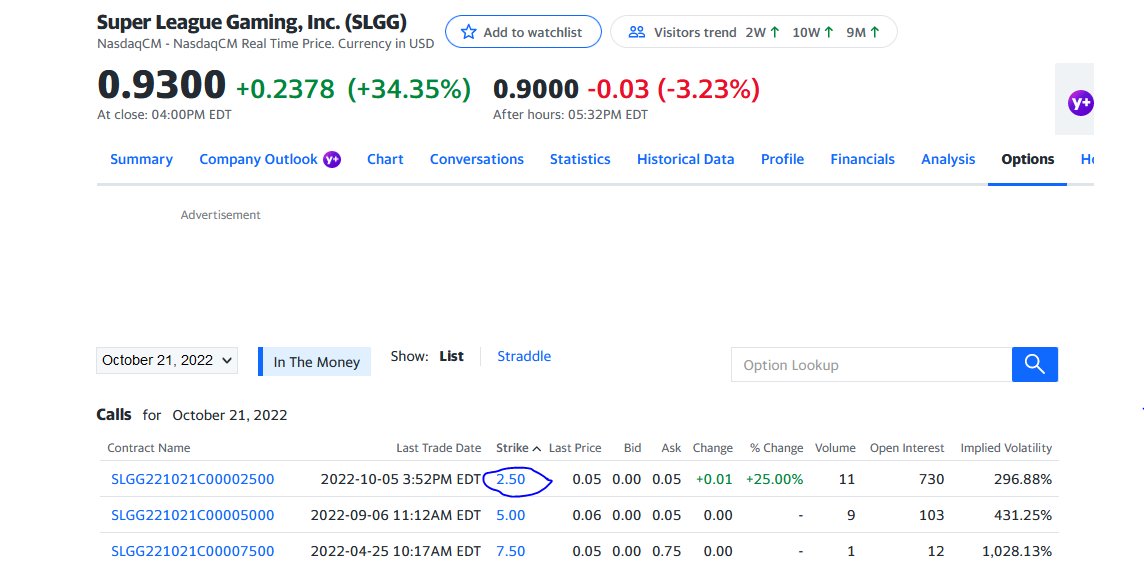The image size is (1144, 585).
Task: Click the +34.35% gain percentage
Action: pyautogui.click(x=409, y=89)
